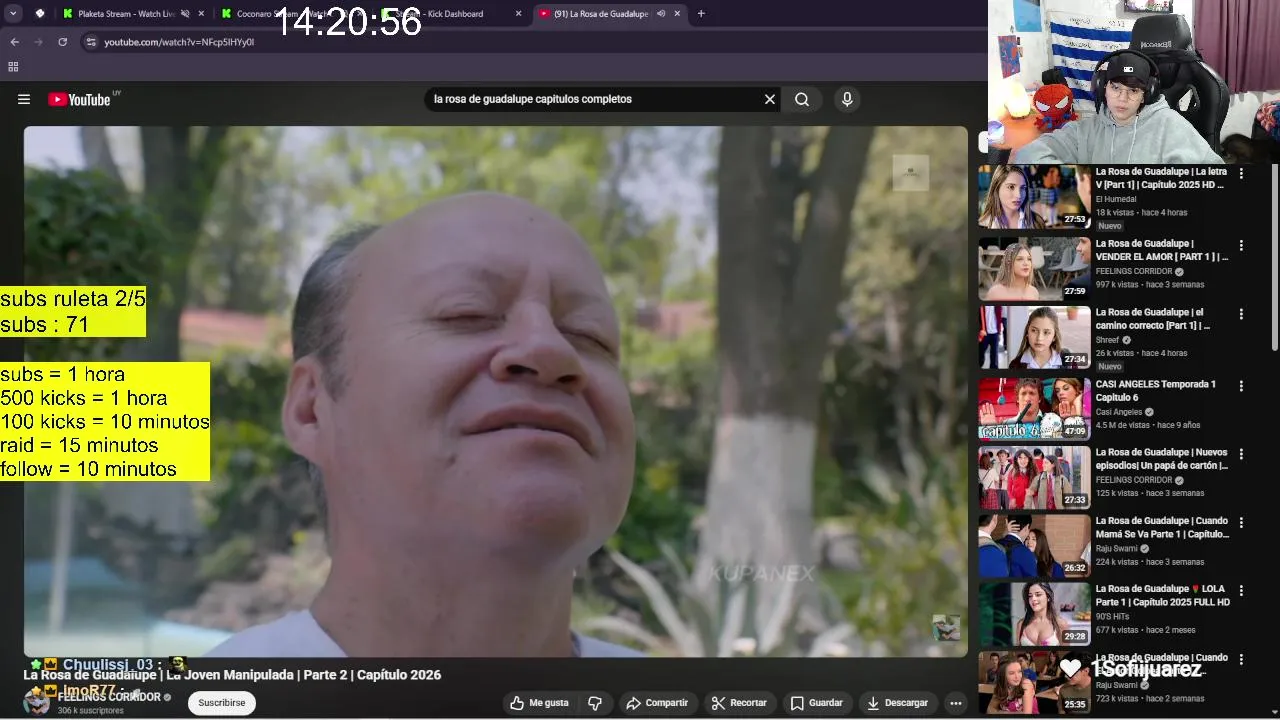Open the La letra V video title
The width and height of the screenshot is (1280, 720).
(x=1161, y=178)
